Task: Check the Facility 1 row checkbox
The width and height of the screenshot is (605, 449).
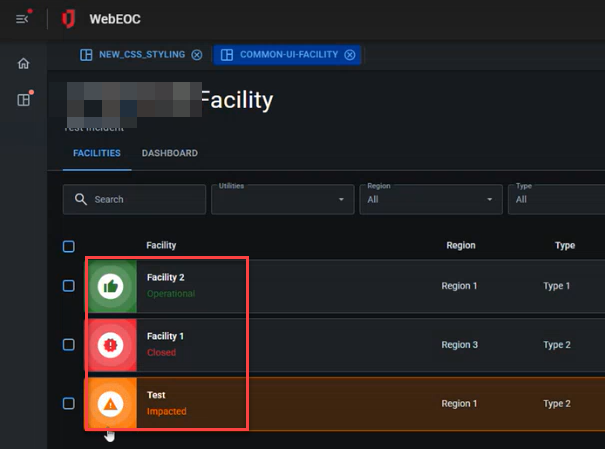Action: point(69,344)
